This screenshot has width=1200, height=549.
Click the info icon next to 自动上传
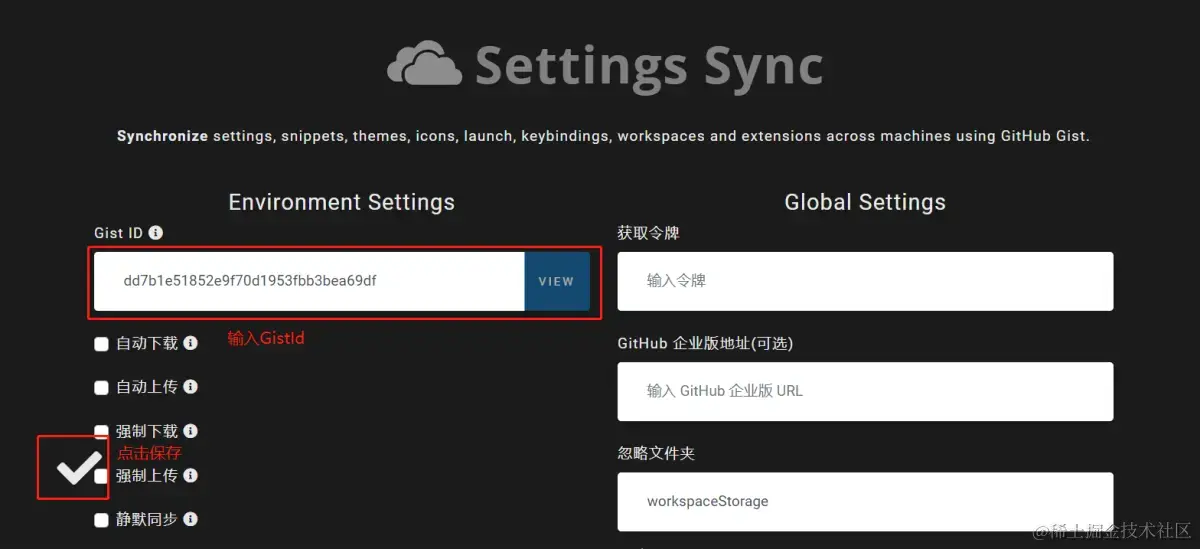coord(190,387)
